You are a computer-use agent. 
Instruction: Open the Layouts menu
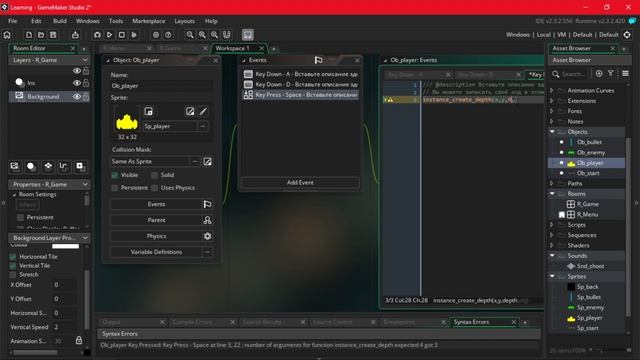pos(184,21)
